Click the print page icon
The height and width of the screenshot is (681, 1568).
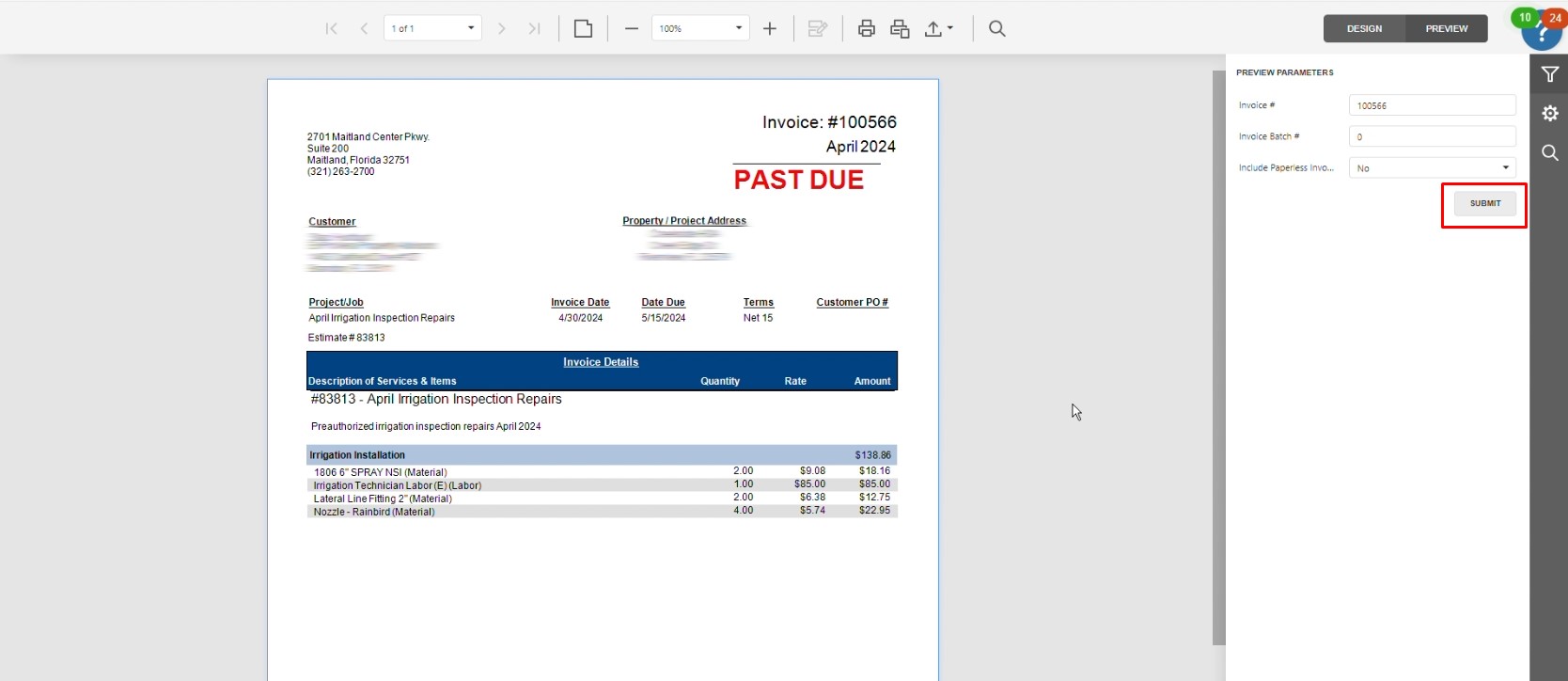coord(900,29)
